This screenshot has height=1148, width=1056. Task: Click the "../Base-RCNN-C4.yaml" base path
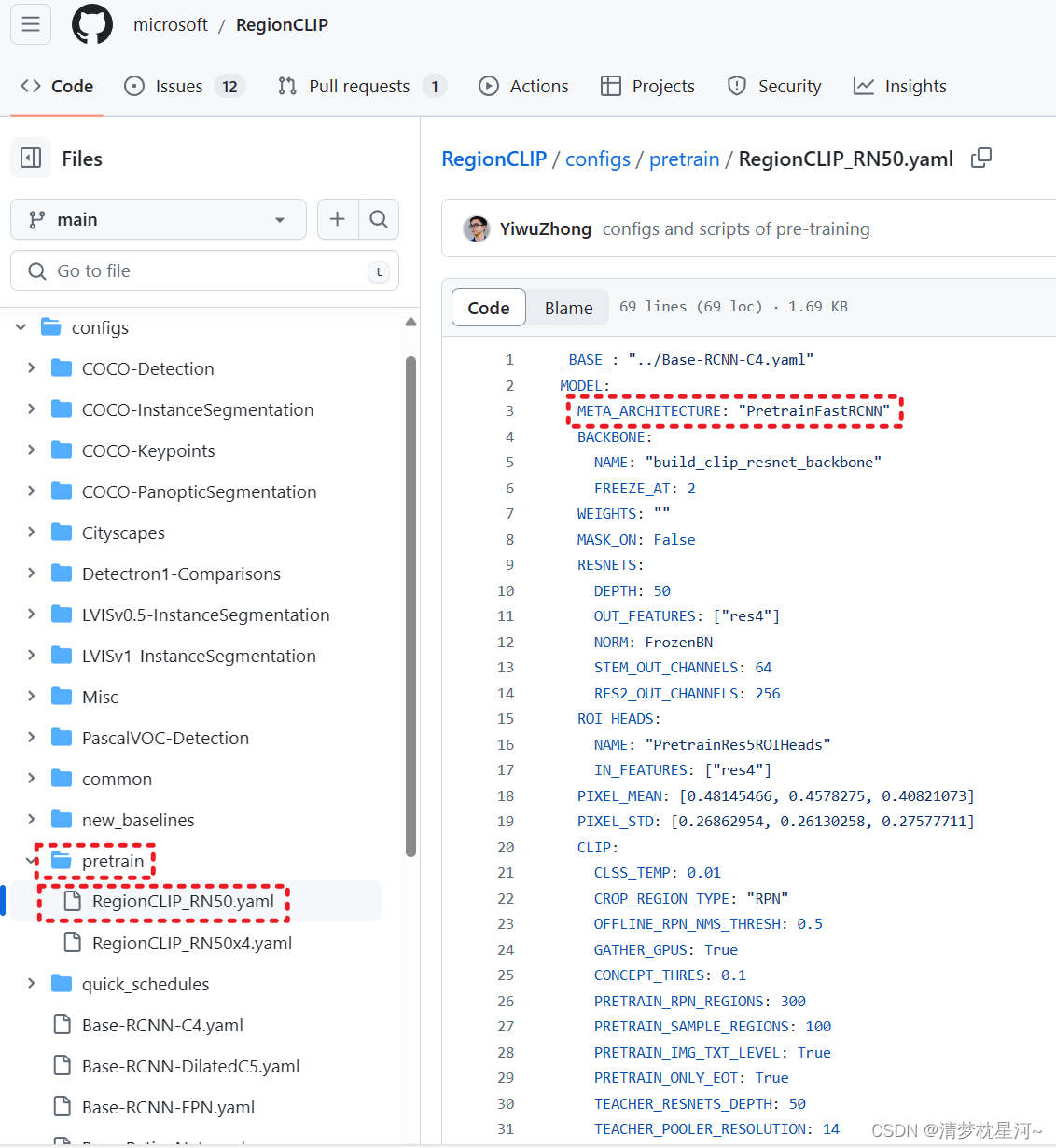click(x=720, y=359)
